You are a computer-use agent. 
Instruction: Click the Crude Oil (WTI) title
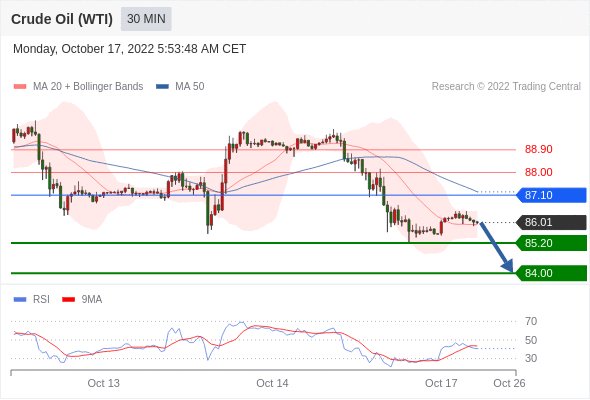62,19
